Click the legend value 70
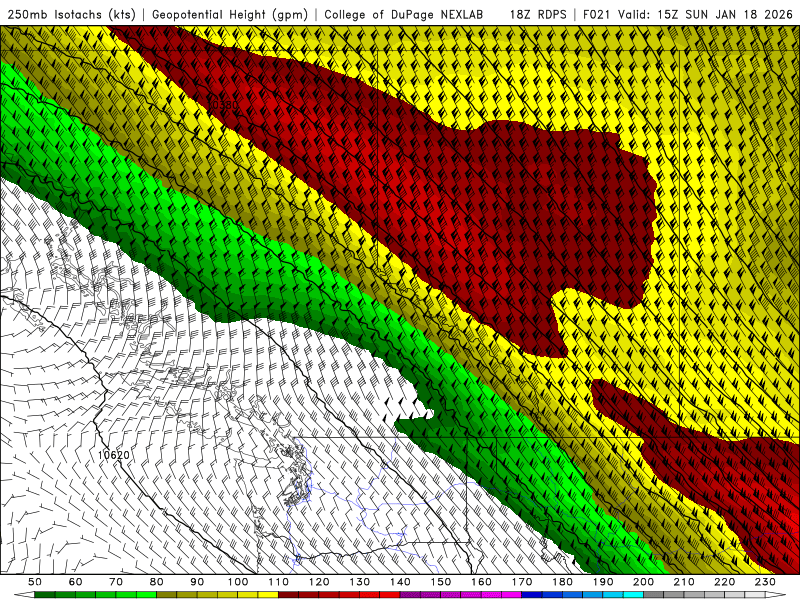Image resolution: width=800 pixels, height=600 pixels. click(116, 582)
